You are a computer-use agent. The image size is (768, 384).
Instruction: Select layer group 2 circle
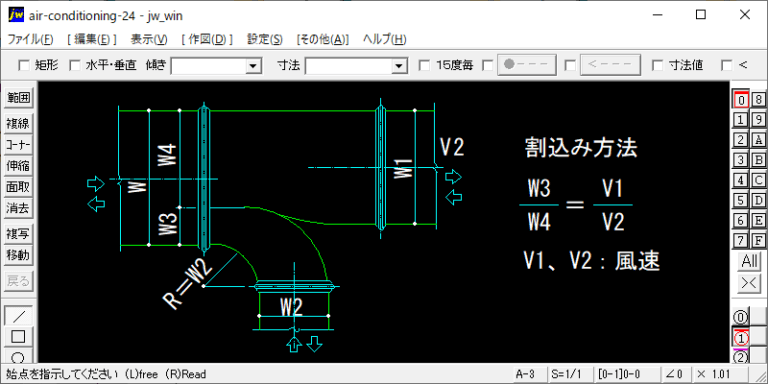741,357
